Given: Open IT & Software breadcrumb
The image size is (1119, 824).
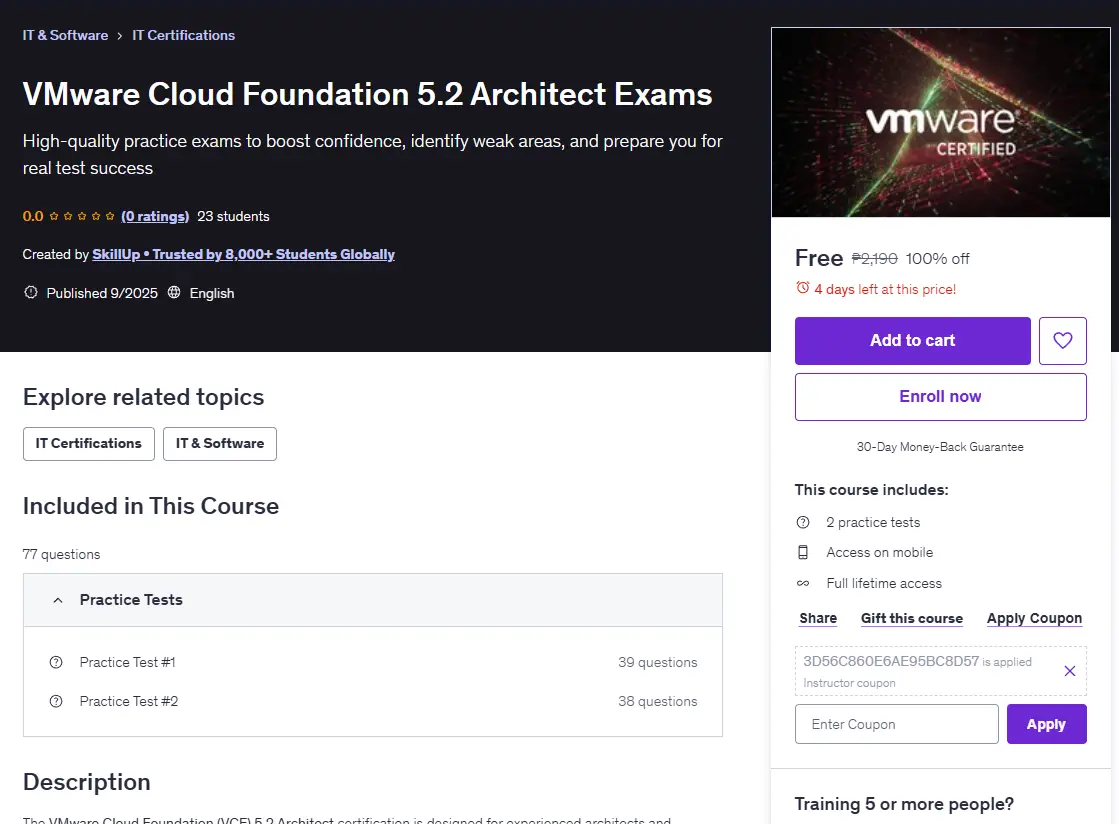Looking at the screenshot, I should [x=65, y=35].
